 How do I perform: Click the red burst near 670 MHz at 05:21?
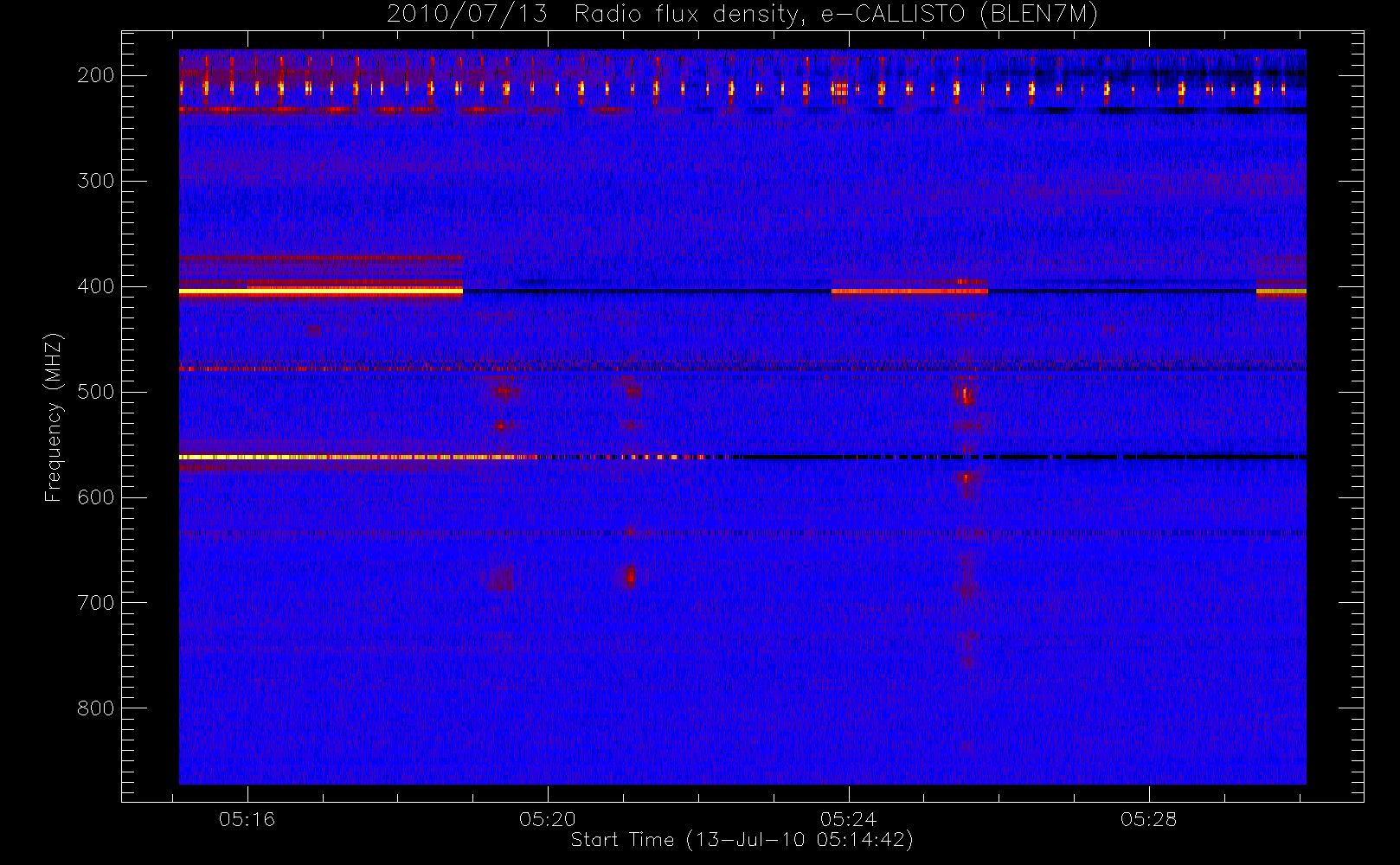pos(630,576)
